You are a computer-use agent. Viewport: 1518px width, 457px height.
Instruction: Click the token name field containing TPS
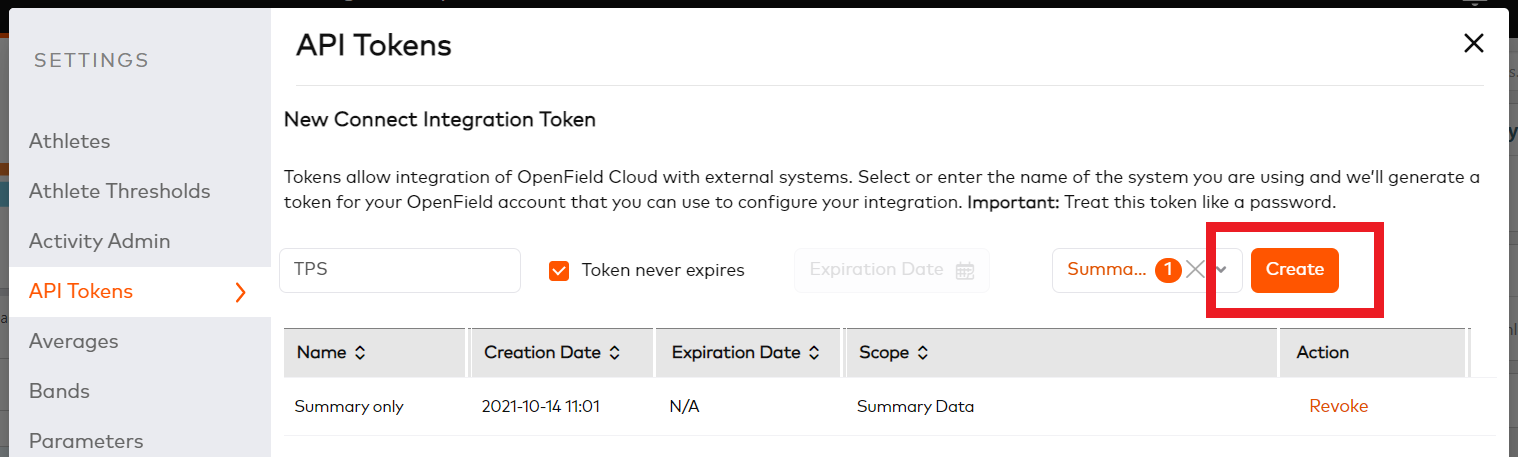400,270
